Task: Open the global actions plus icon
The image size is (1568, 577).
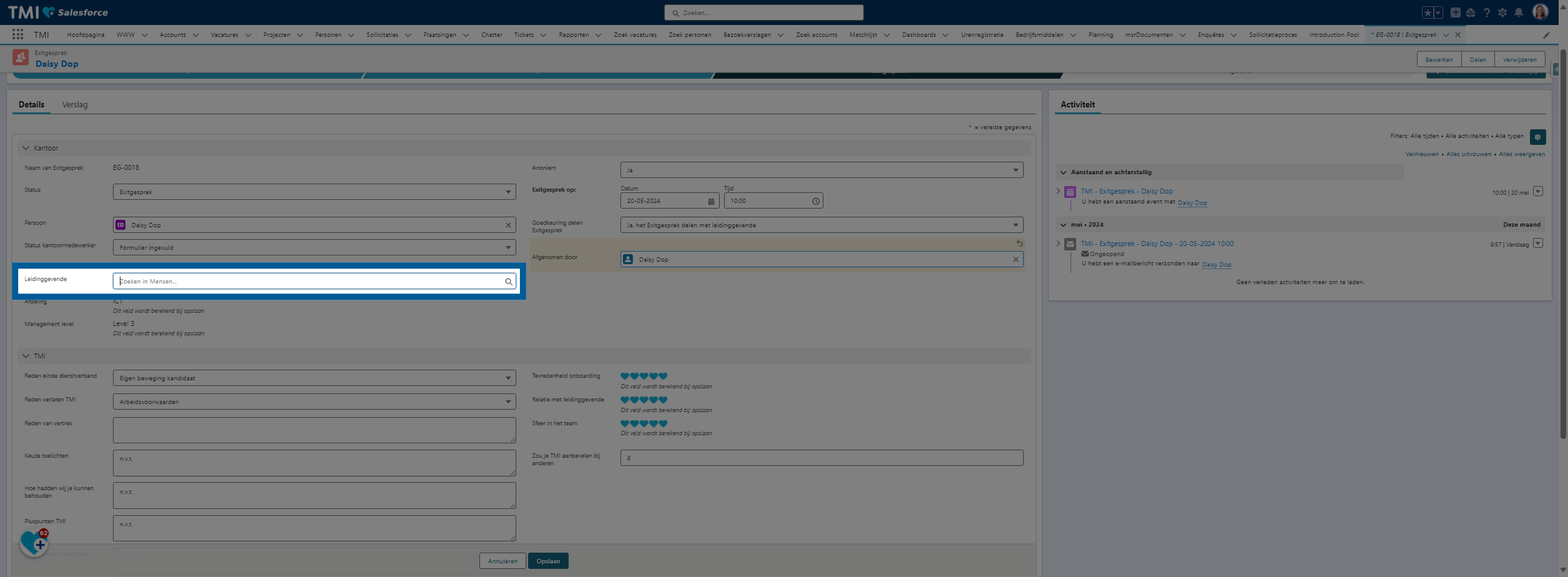Action: click(x=1455, y=12)
